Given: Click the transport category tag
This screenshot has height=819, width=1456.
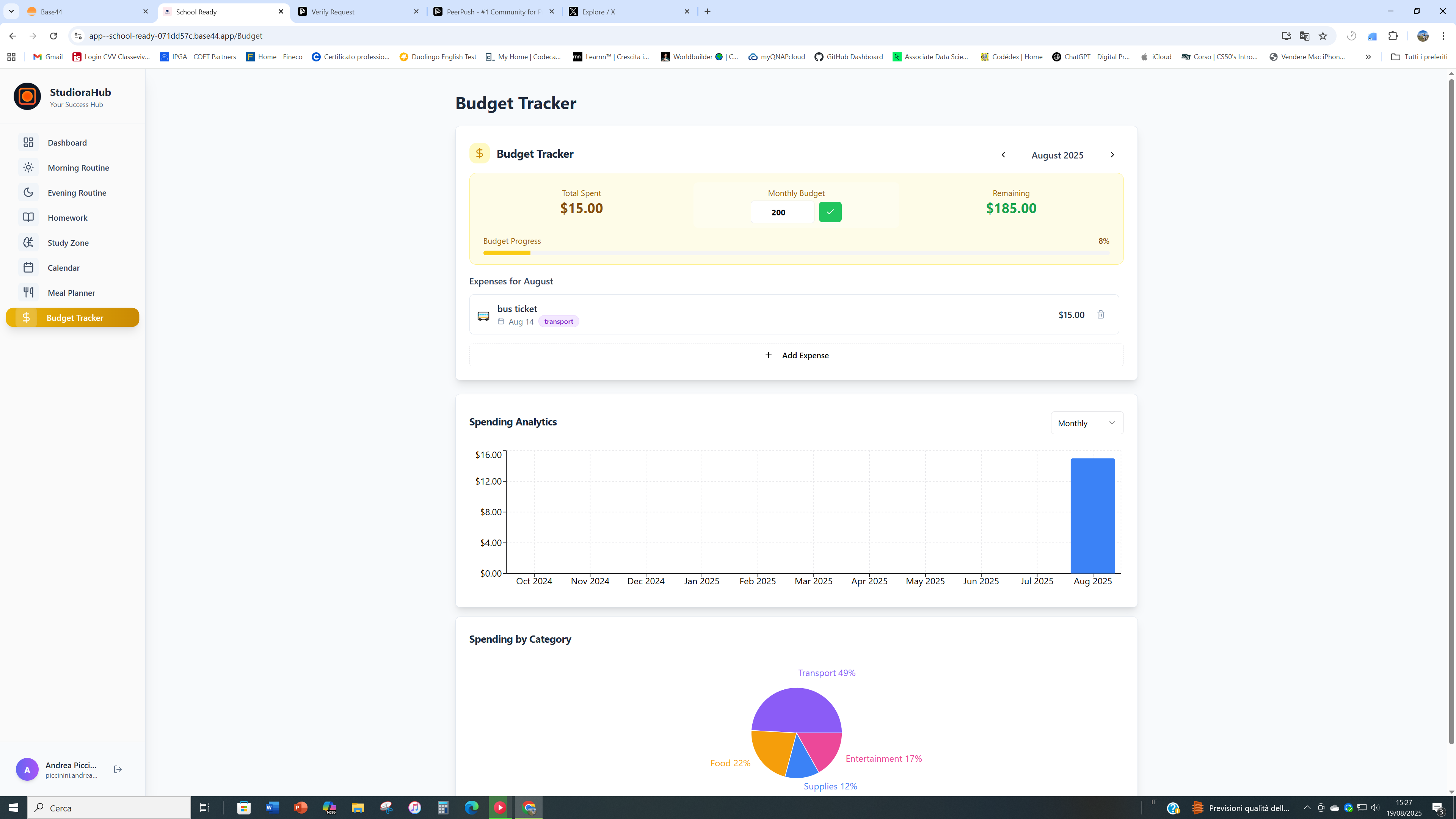Looking at the screenshot, I should 559,322.
